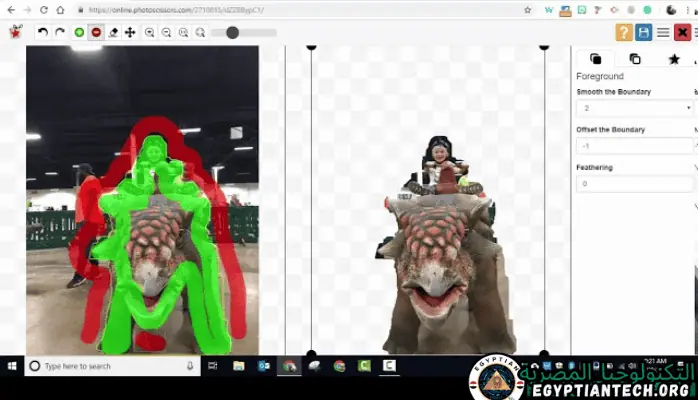This screenshot has width=698, height=400.
Task: Click the Zoom in magnifier
Action: tap(149, 32)
